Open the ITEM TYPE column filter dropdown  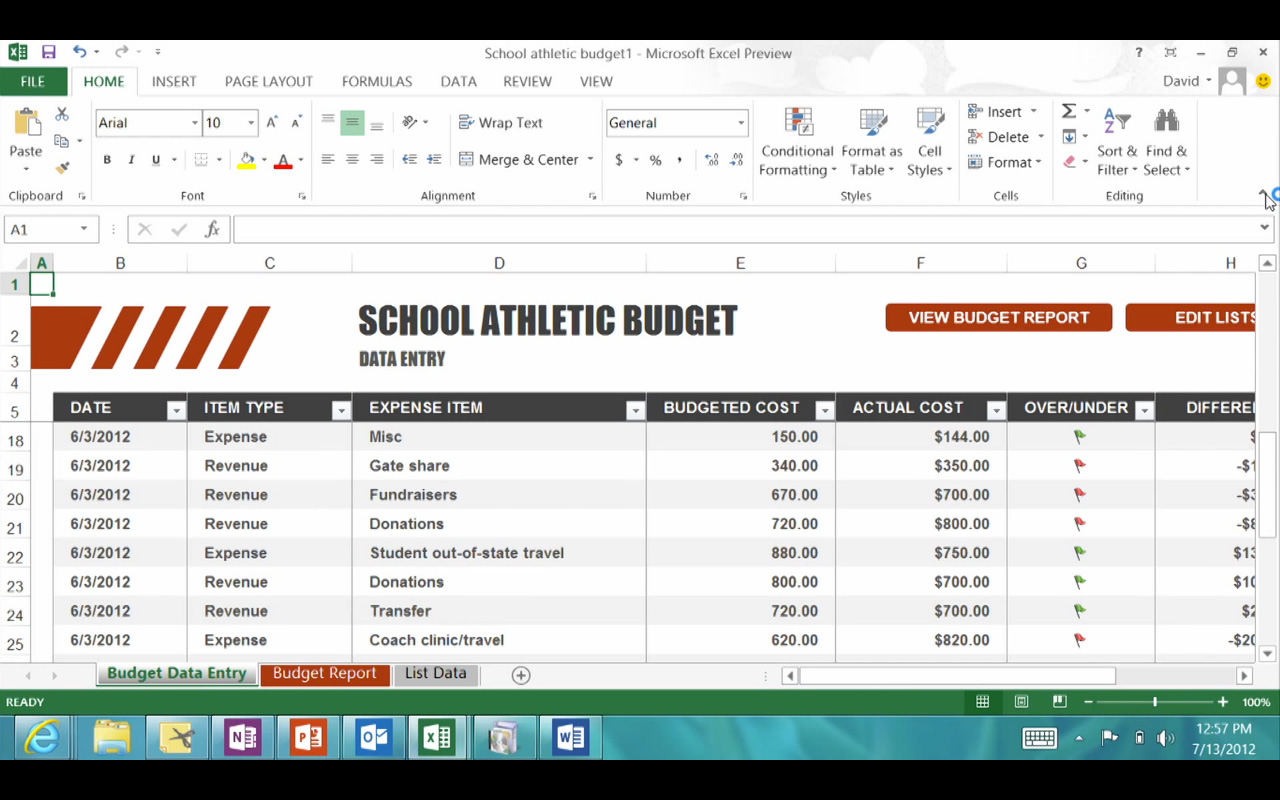tap(340, 410)
